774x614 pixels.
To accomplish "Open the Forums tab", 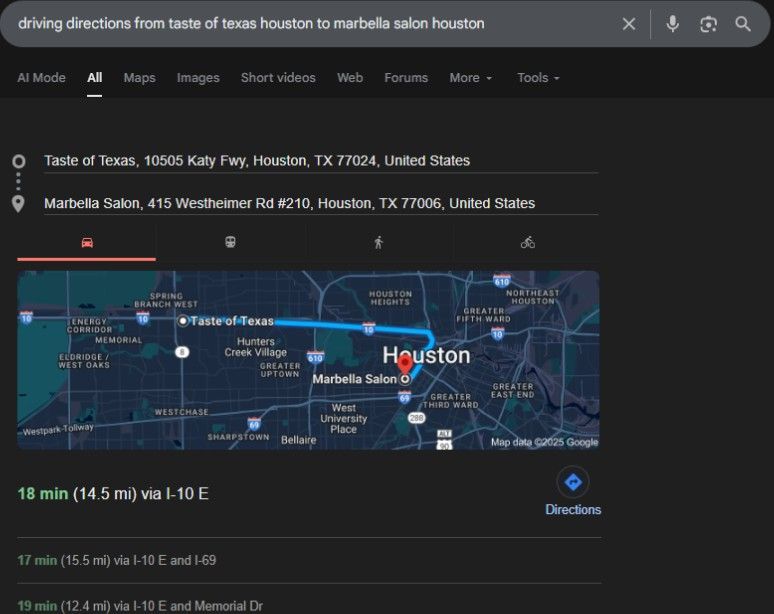I will click(x=406, y=77).
